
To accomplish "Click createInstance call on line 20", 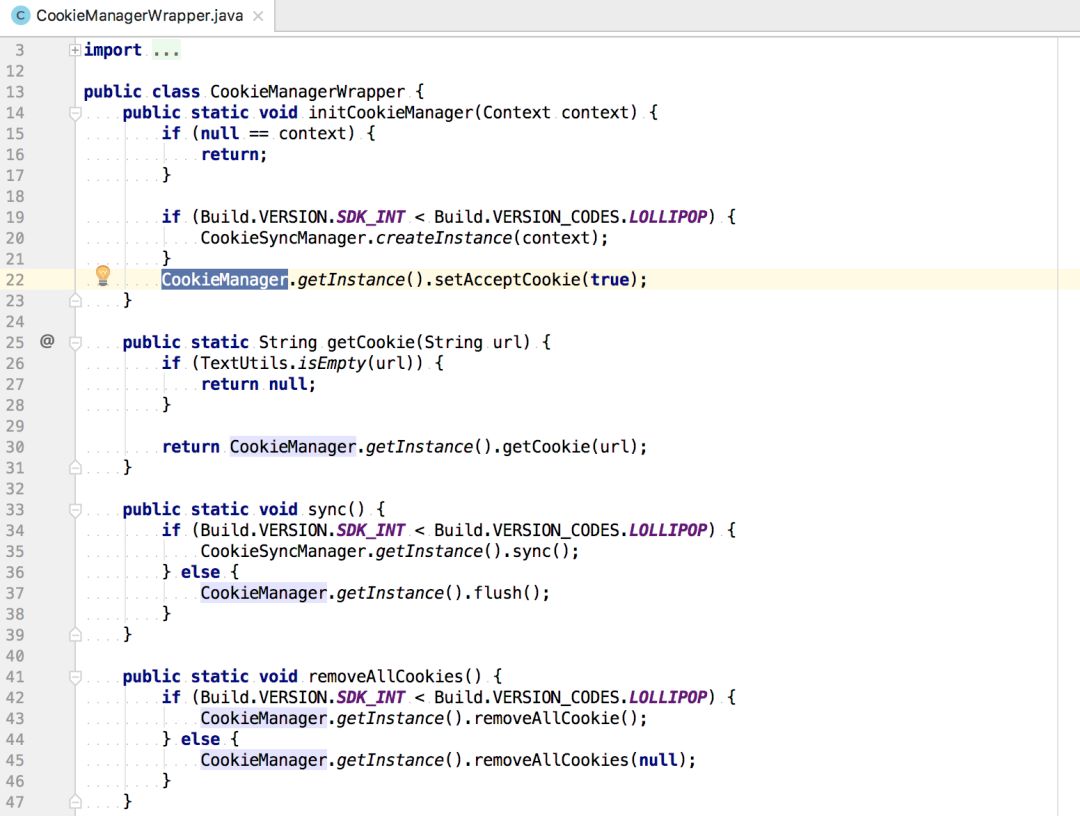I will (444, 238).
